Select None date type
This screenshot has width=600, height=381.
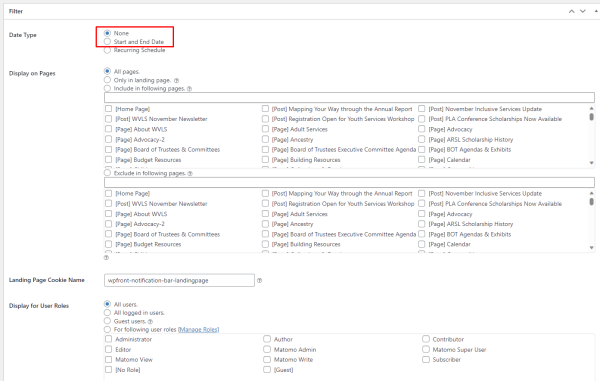click(108, 33)
